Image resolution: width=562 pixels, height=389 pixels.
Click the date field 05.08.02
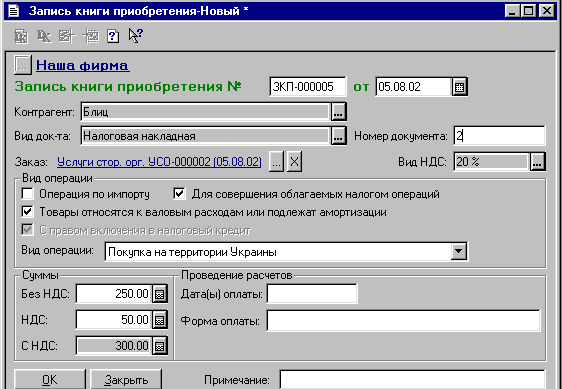(413, 87)
